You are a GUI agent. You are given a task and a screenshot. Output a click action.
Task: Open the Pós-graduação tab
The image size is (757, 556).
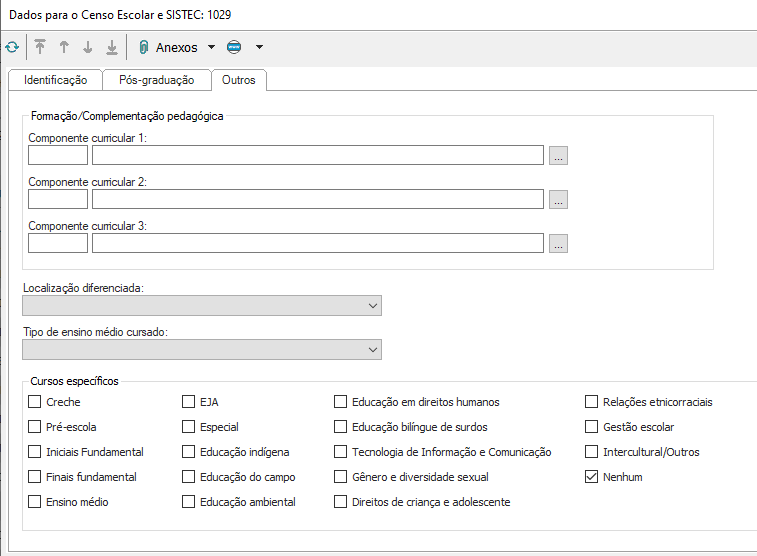[x=157, y=80]
